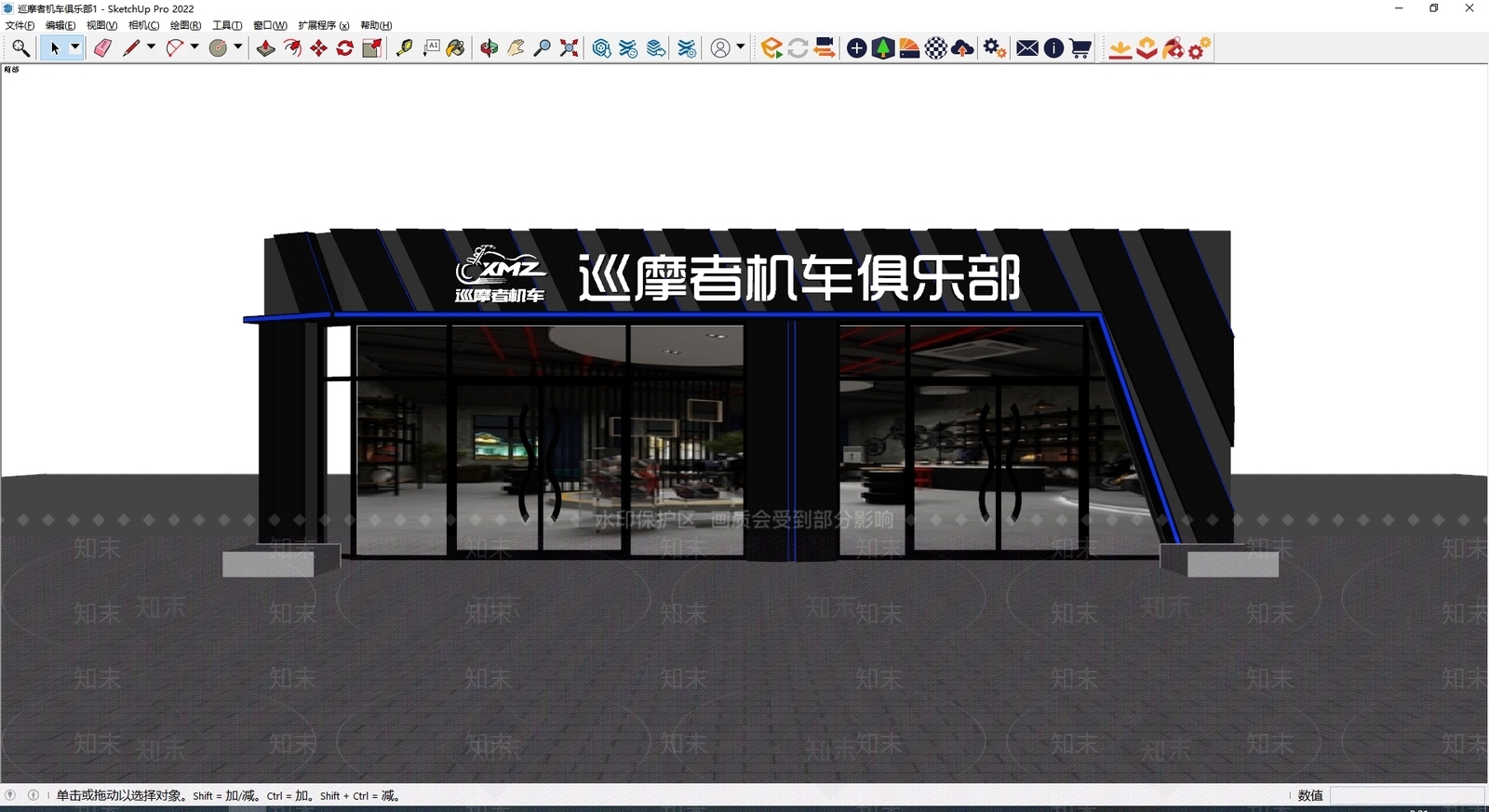Open the 编辑(E) menu
Screen dimensions: 1489x812
(x=60, y=25)
